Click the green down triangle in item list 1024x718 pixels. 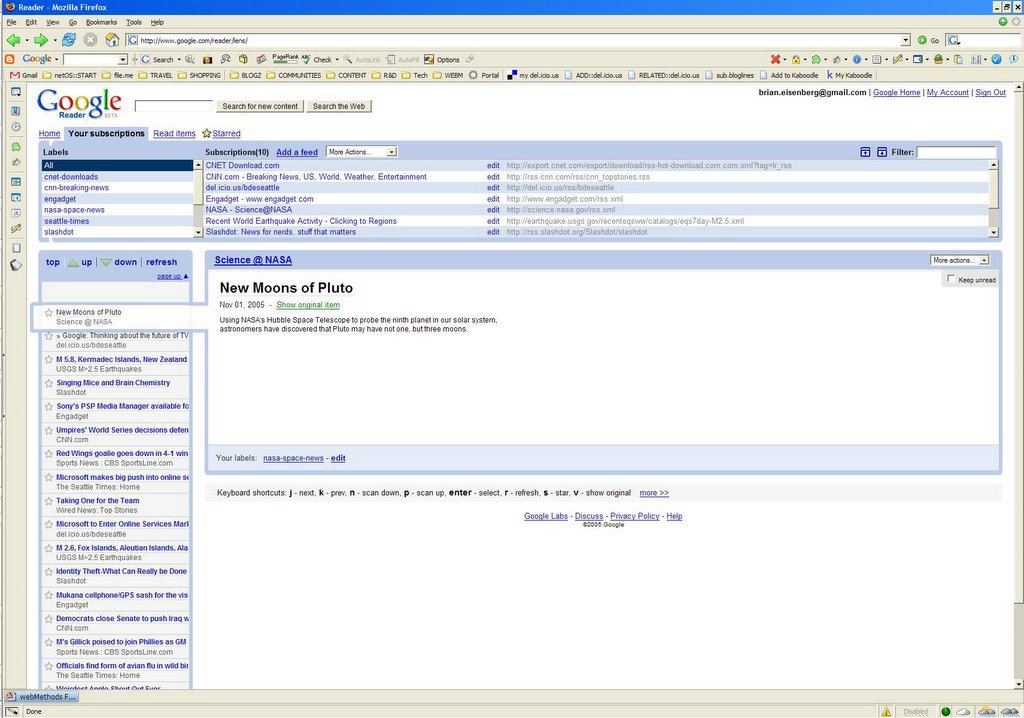(x=106, y=263)
